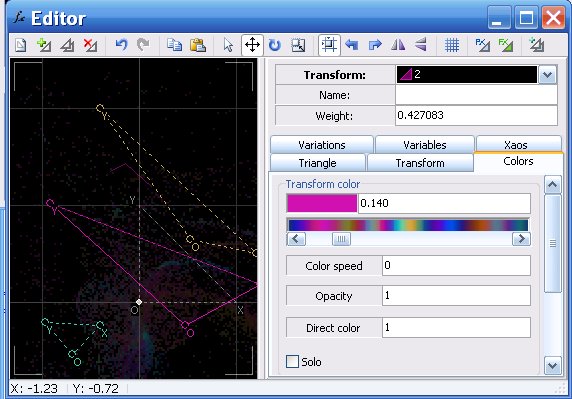Duplicate the selected transform triangle

click(67, 45)
